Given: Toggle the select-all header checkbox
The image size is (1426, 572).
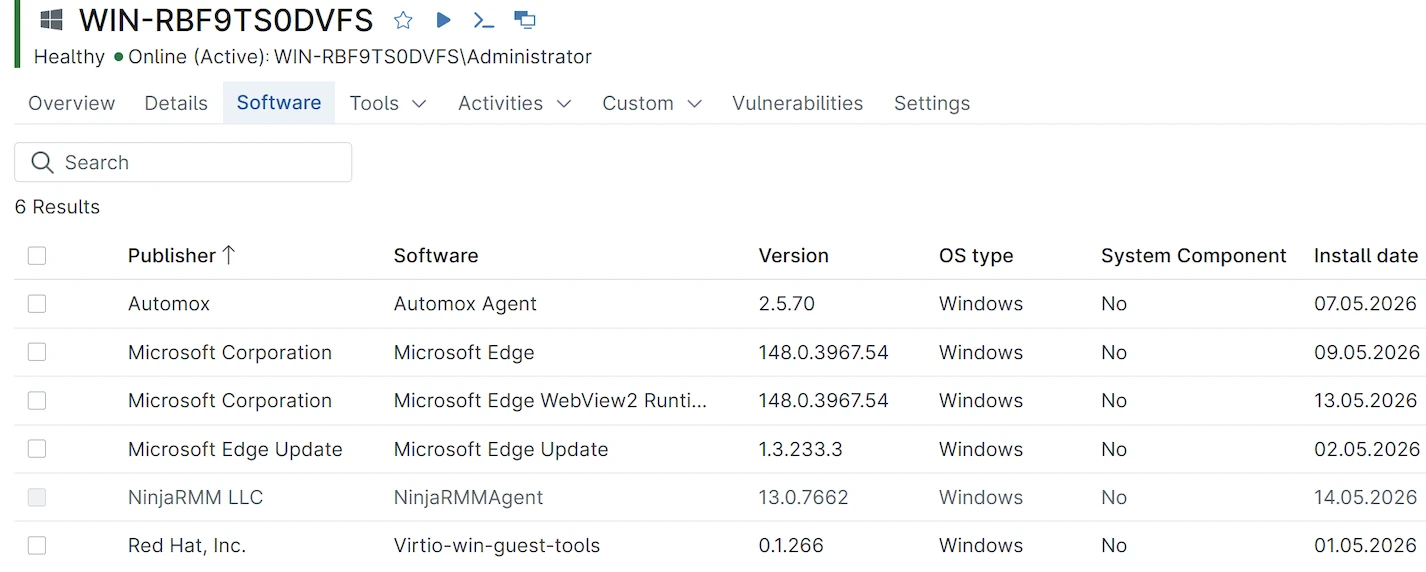Looking at the screenshot, I should [37, 256].
